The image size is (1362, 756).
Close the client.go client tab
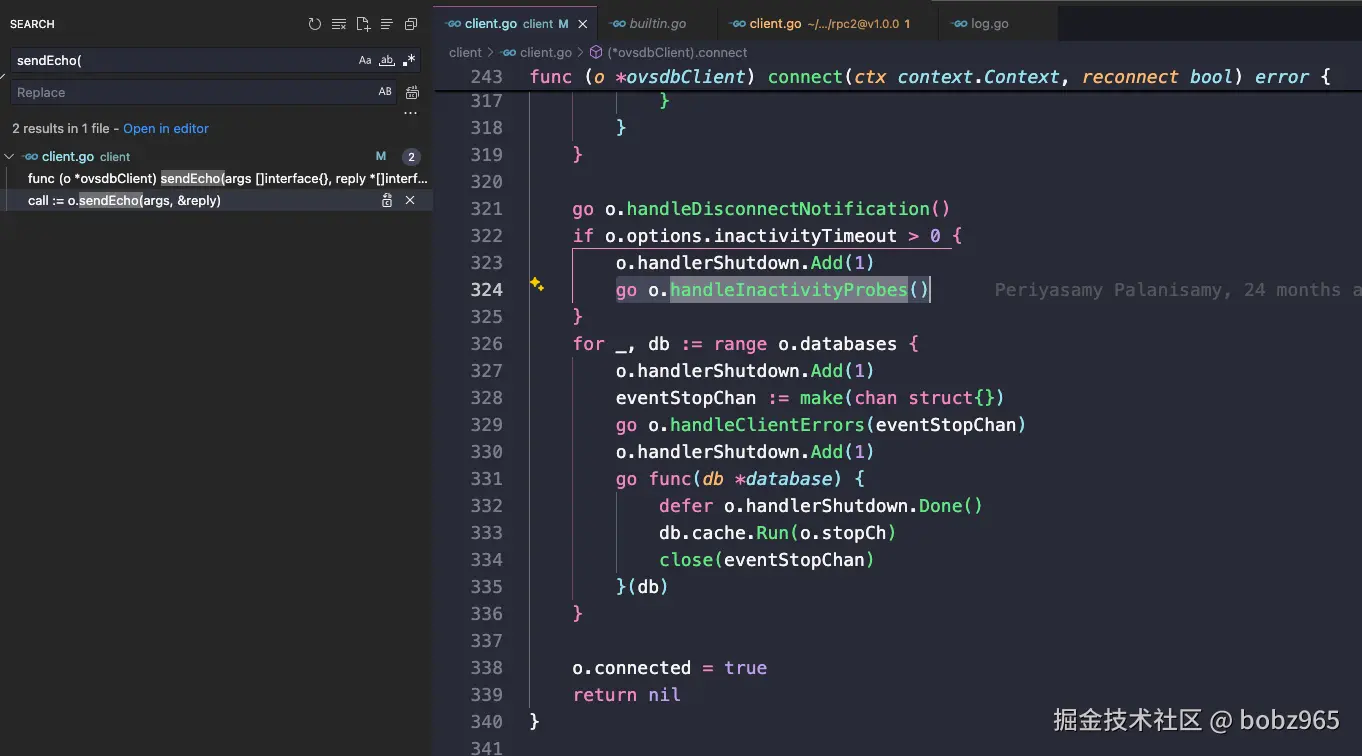point(584,23)
